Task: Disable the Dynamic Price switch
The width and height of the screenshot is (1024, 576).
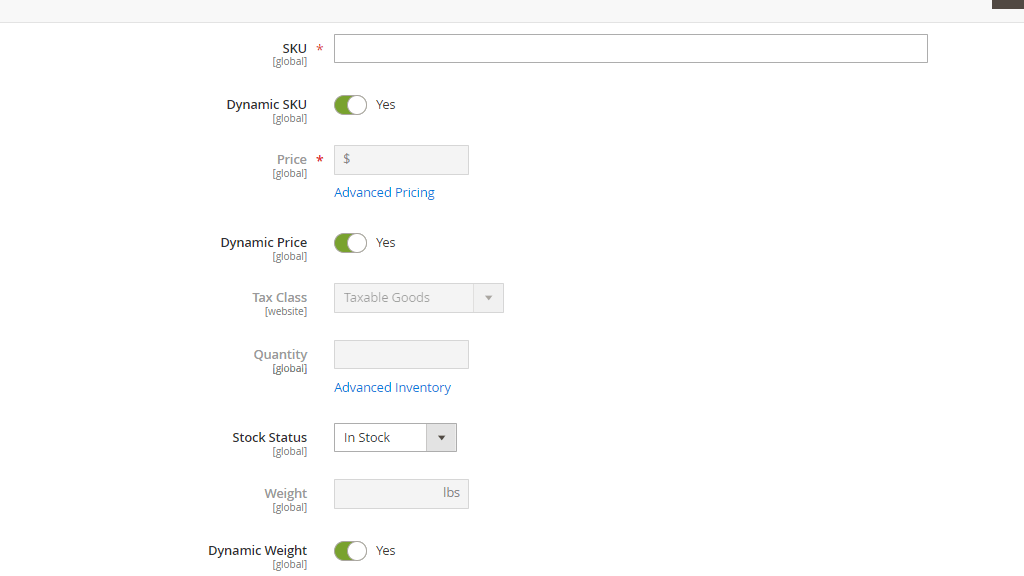Action: (350, 242)
